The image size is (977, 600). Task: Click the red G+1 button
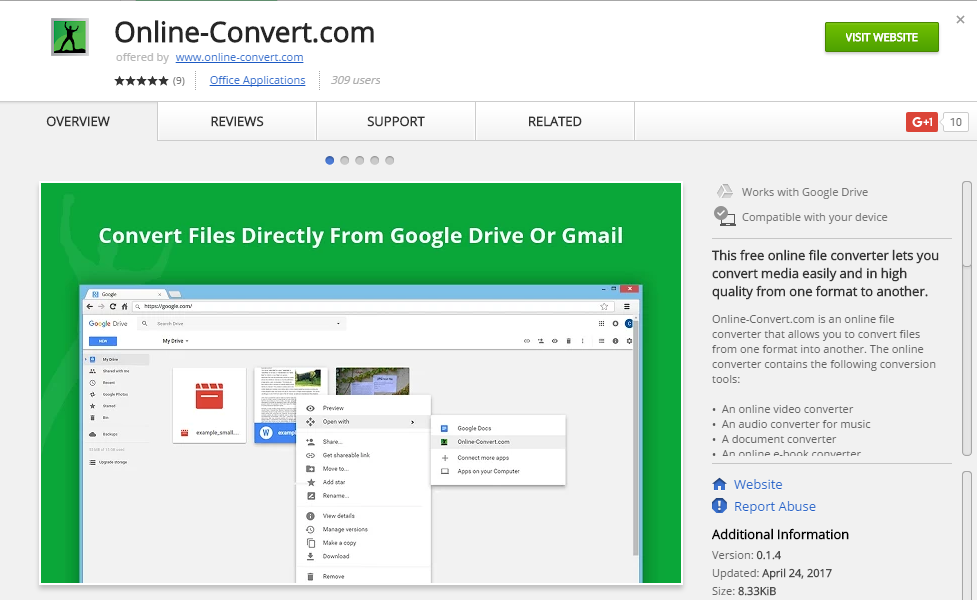[x=922, y=122]
